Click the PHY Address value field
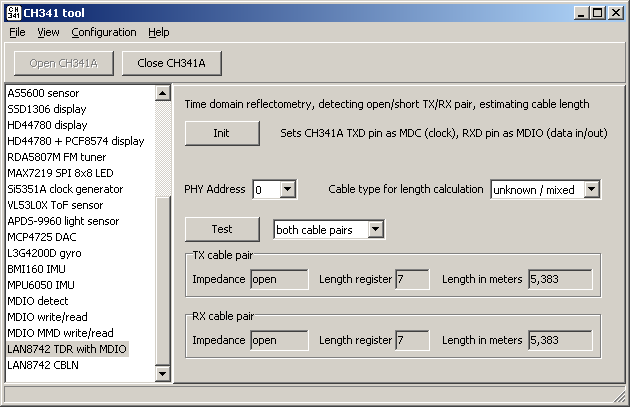 pos(267,189)
